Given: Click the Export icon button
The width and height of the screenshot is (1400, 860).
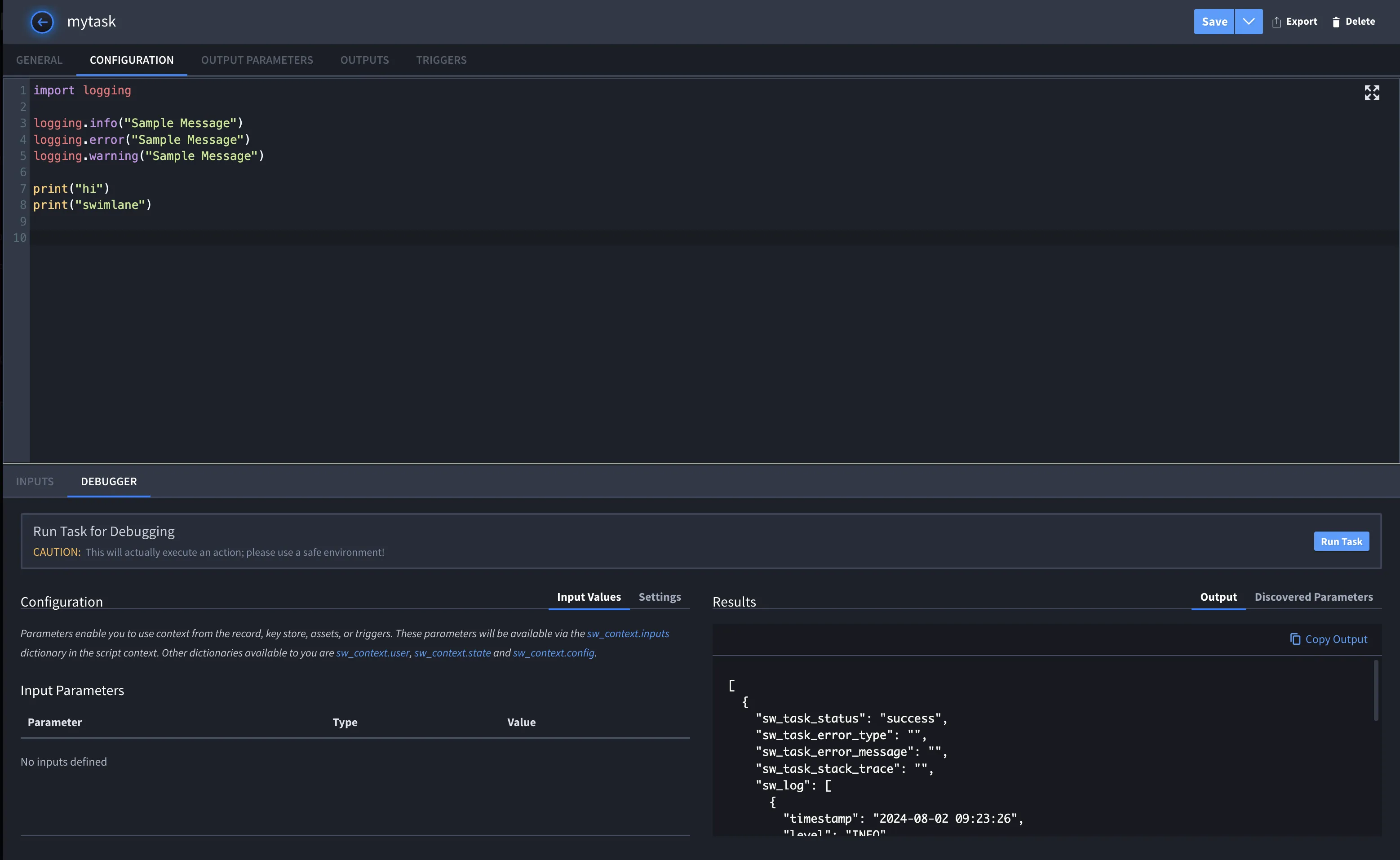Looking at the screenshot, I should tap(1294, 22).
